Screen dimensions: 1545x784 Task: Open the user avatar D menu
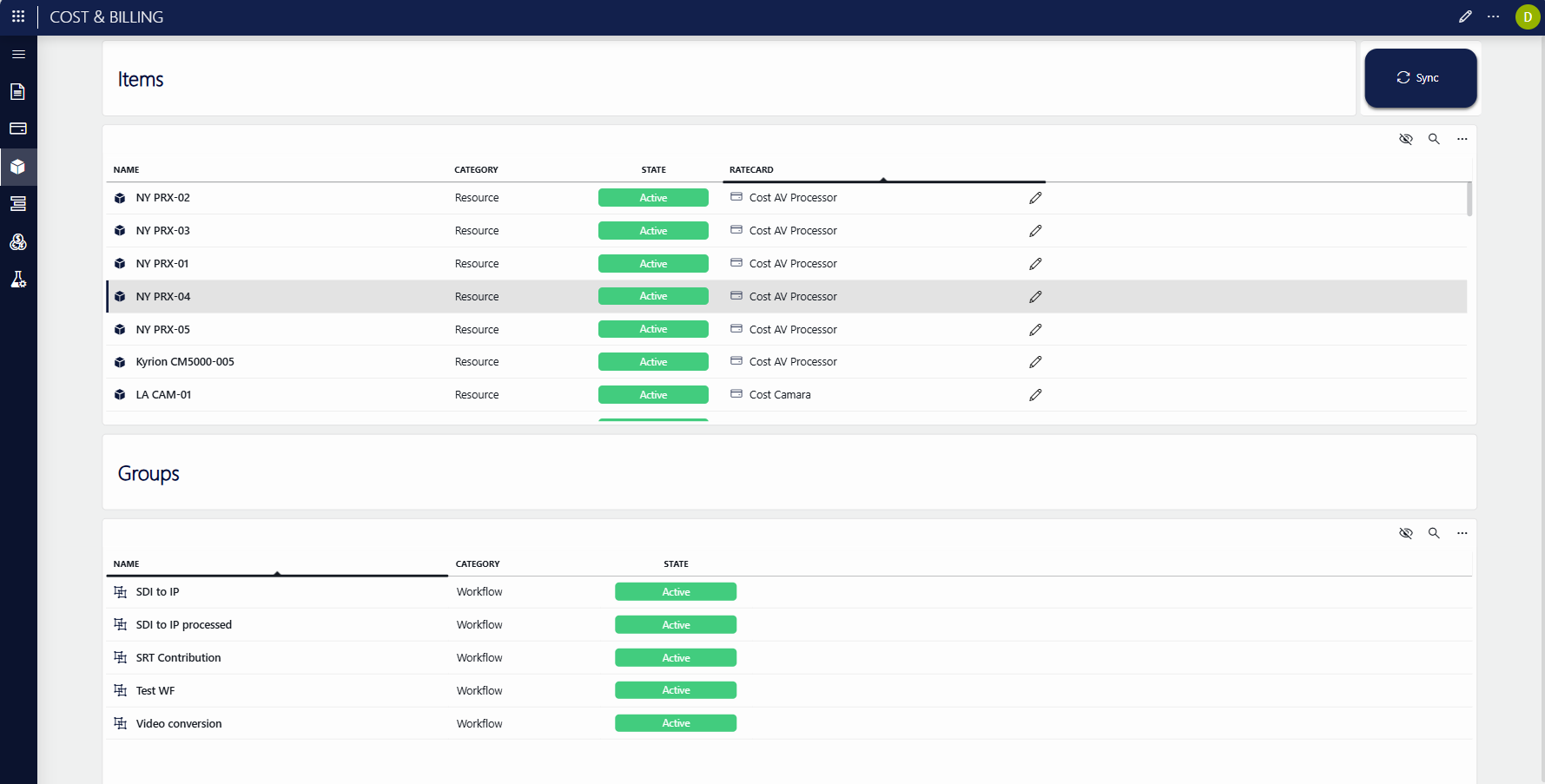[x=1528, y=16]
